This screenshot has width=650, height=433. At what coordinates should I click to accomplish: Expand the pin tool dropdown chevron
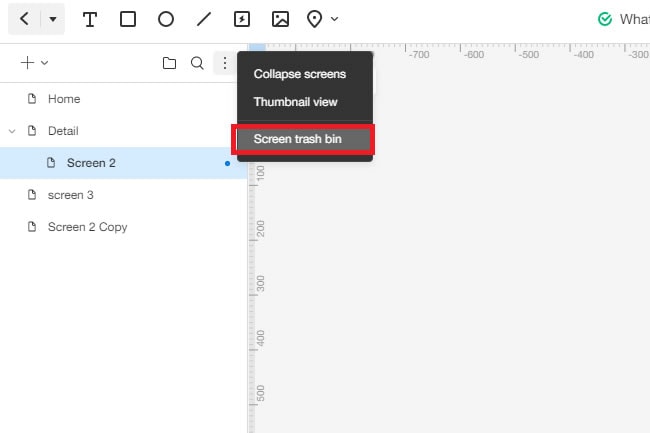(335, 19)
